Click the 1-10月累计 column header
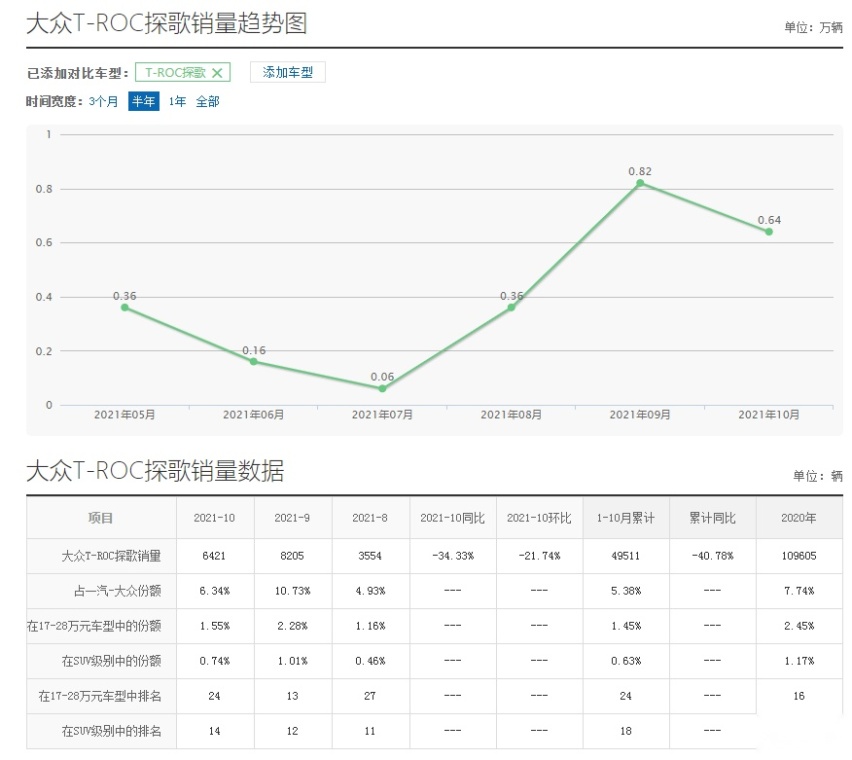Image resolution: width=852 pixels, height=760 pixels. coord(625,518)
